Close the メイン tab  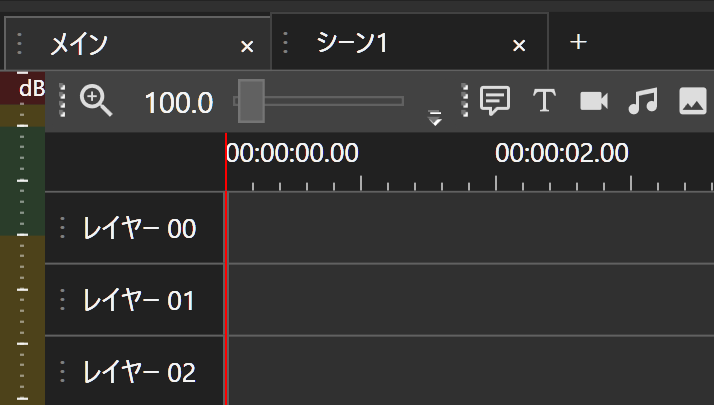pos(248,46)
